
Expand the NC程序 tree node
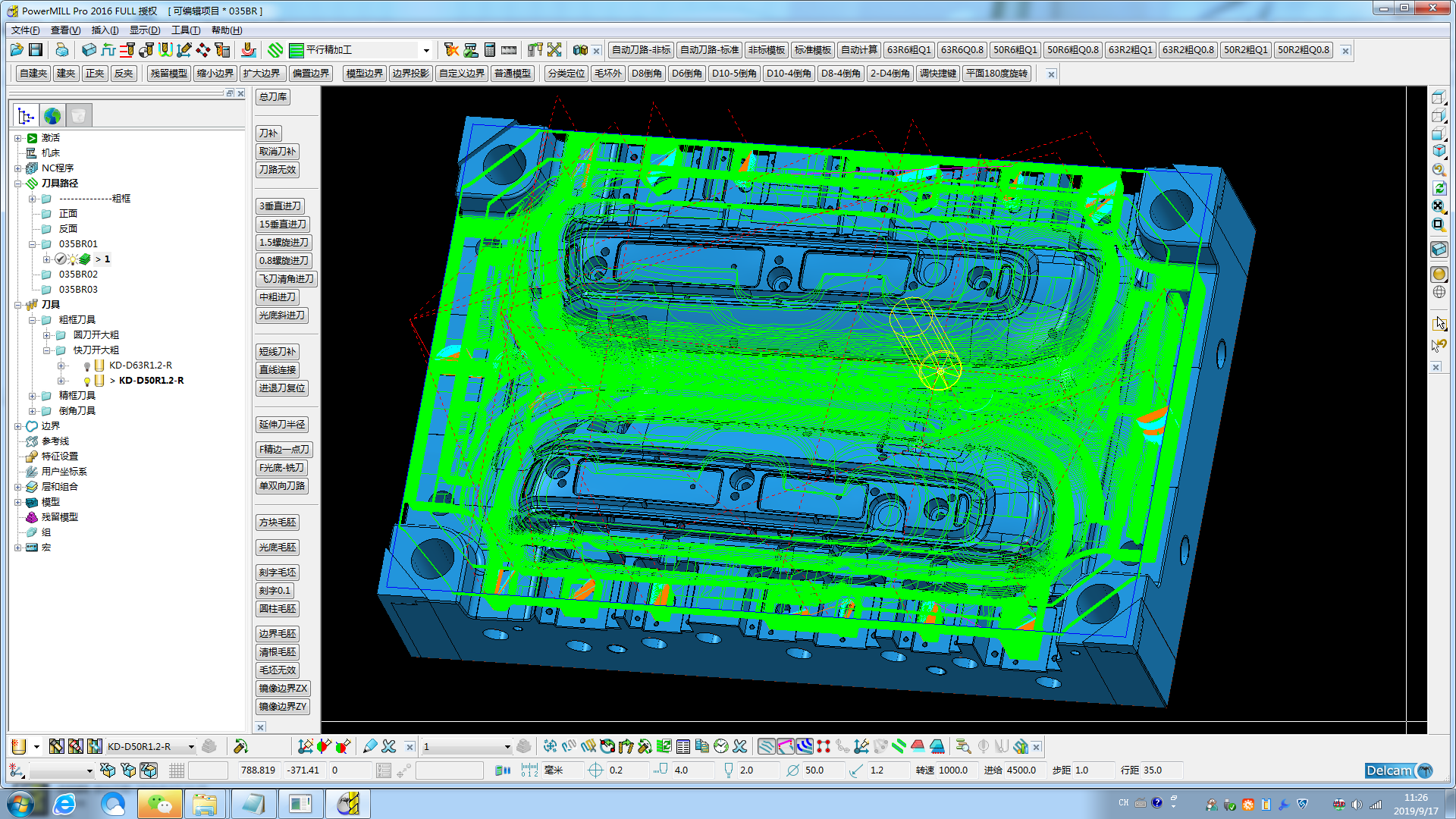tap(18, 168)
